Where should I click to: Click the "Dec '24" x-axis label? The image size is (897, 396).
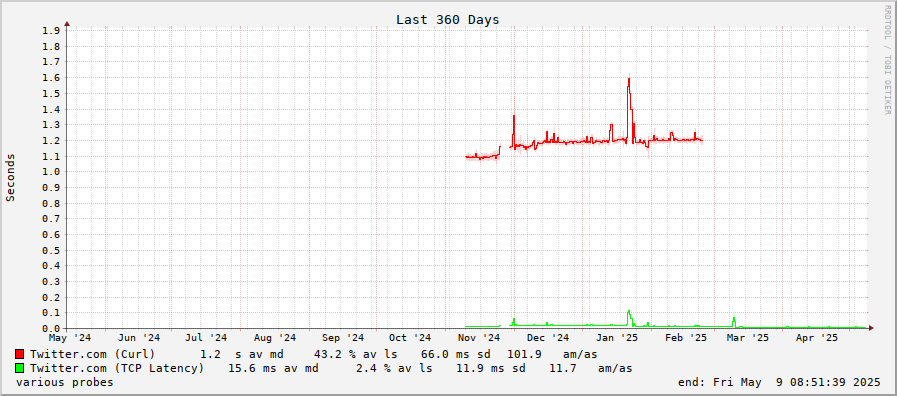pyautogui.click(x=548, y=338)
